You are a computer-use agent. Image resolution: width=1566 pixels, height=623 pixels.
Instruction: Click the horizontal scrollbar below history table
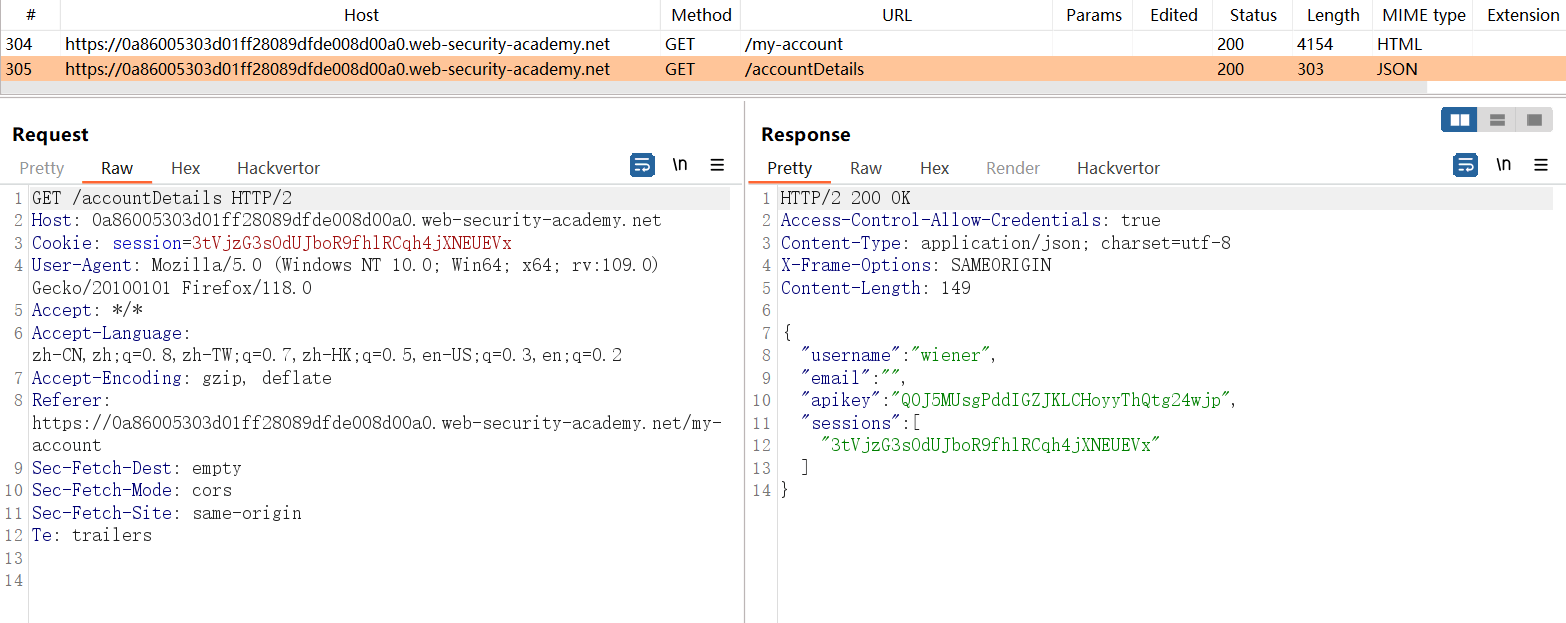[x=700, y=89]
